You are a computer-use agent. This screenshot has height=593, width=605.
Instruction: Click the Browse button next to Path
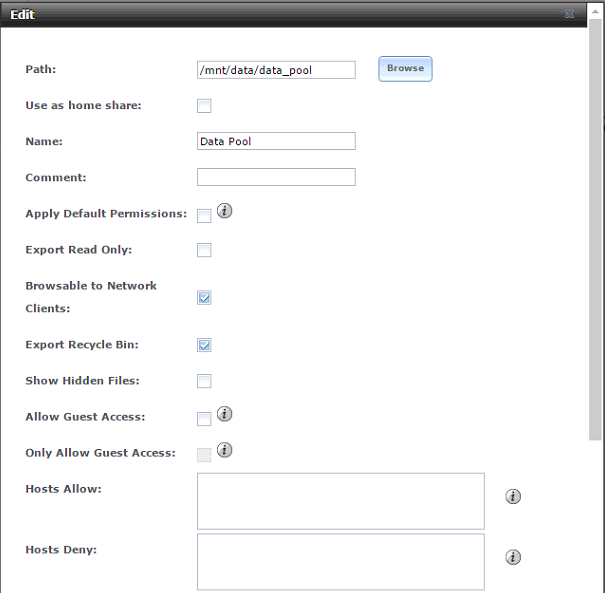click(x=405, y=69)
